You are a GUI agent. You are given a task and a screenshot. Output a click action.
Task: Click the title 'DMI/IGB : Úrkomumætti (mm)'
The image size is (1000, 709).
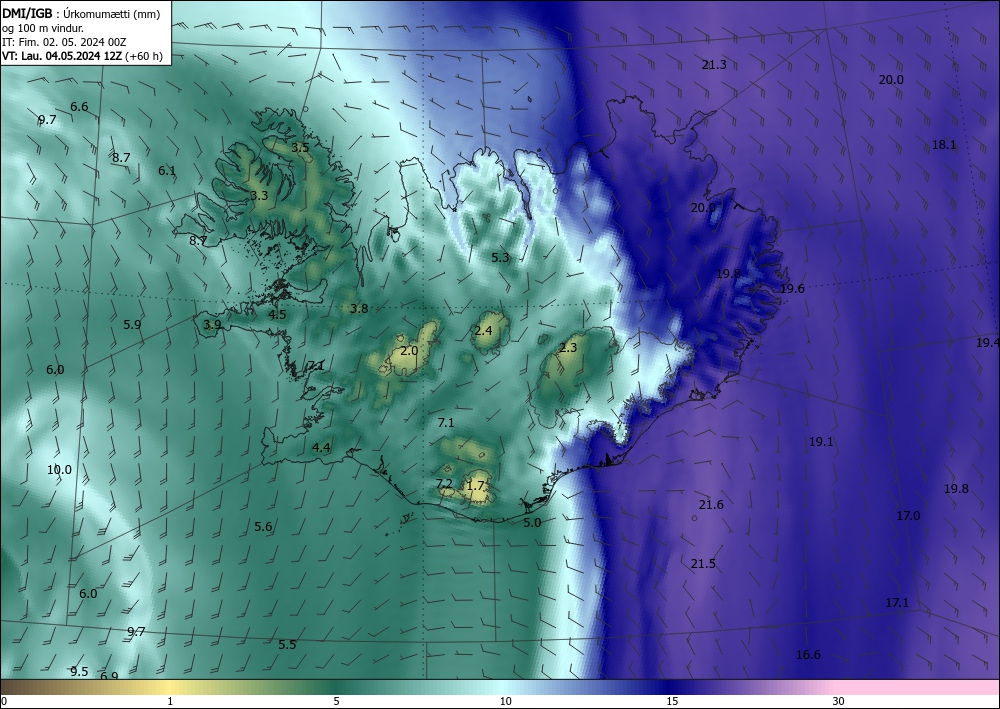pyautogui.click(x=81, y=13)
